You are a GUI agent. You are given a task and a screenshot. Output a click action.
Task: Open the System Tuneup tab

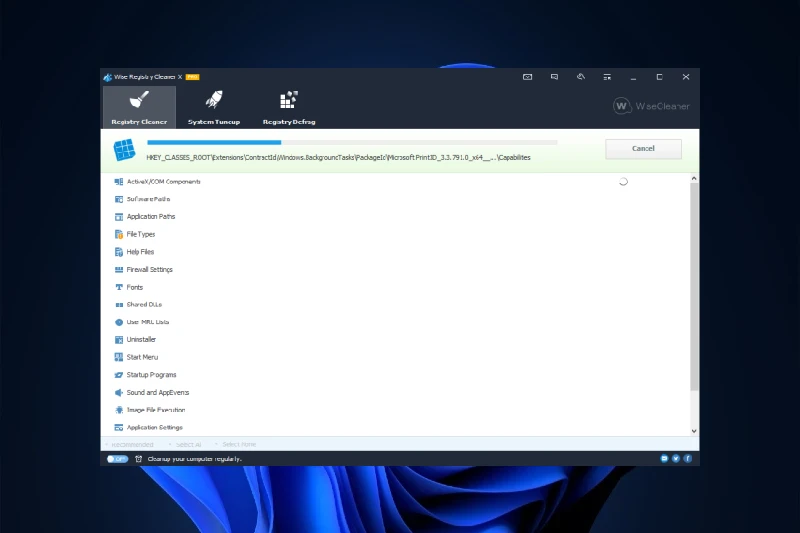coord(214,107)
